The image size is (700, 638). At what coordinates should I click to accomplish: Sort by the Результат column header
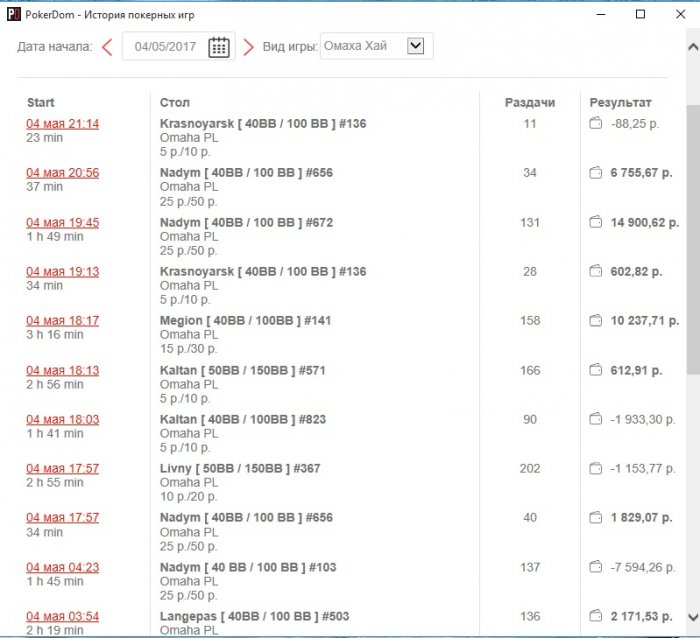(x=620, y=102)
